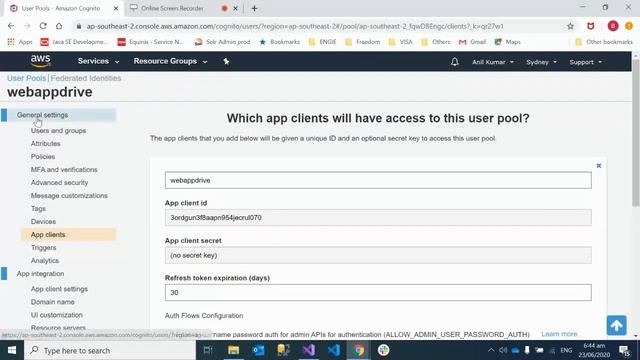640x360 pixels.
Task: Open Outlook from the taskbar
Action: pyautogui.click(x=258, y=350)
